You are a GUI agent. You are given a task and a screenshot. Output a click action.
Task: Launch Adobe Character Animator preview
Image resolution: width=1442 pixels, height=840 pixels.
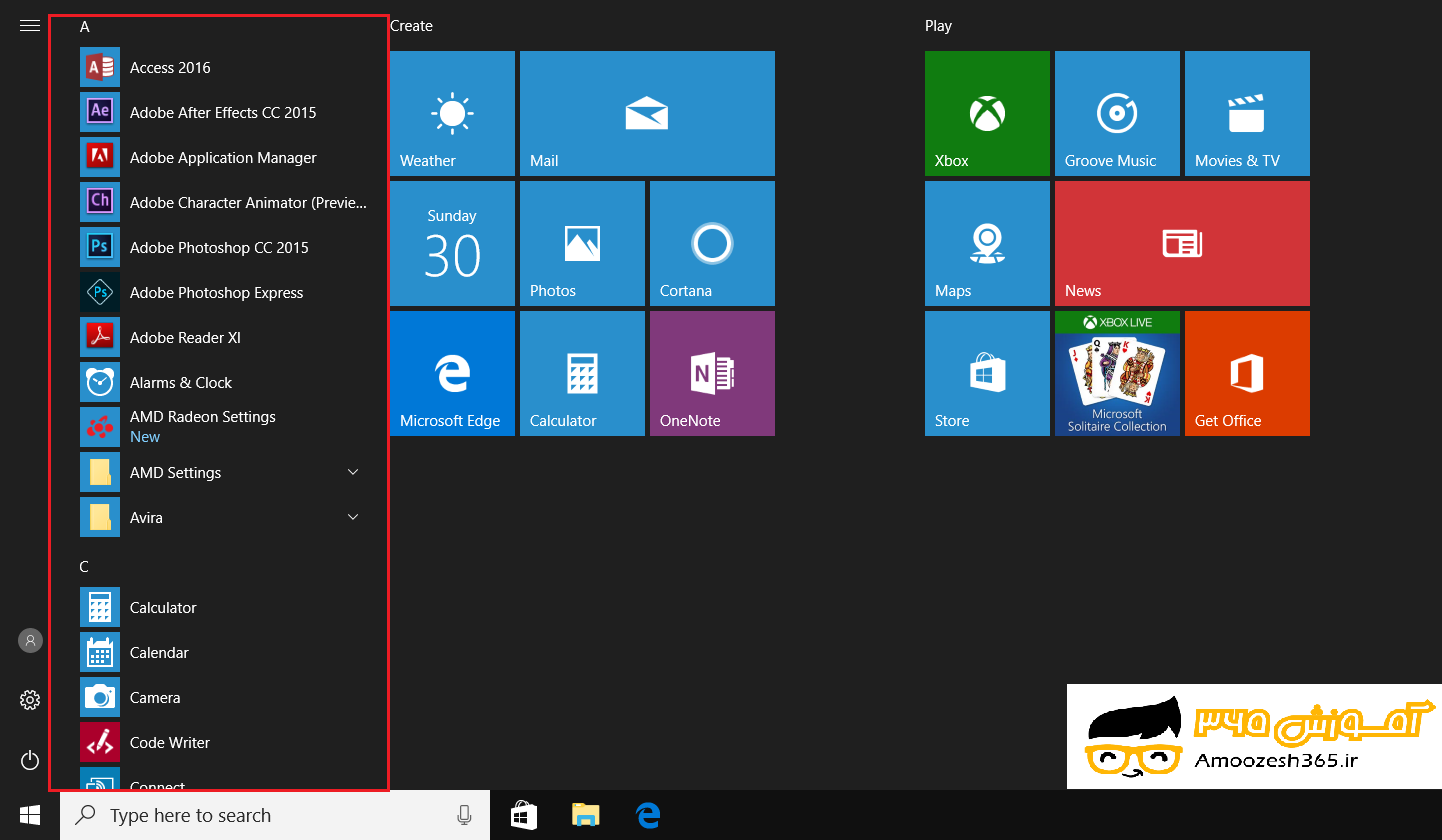(224, 203)
